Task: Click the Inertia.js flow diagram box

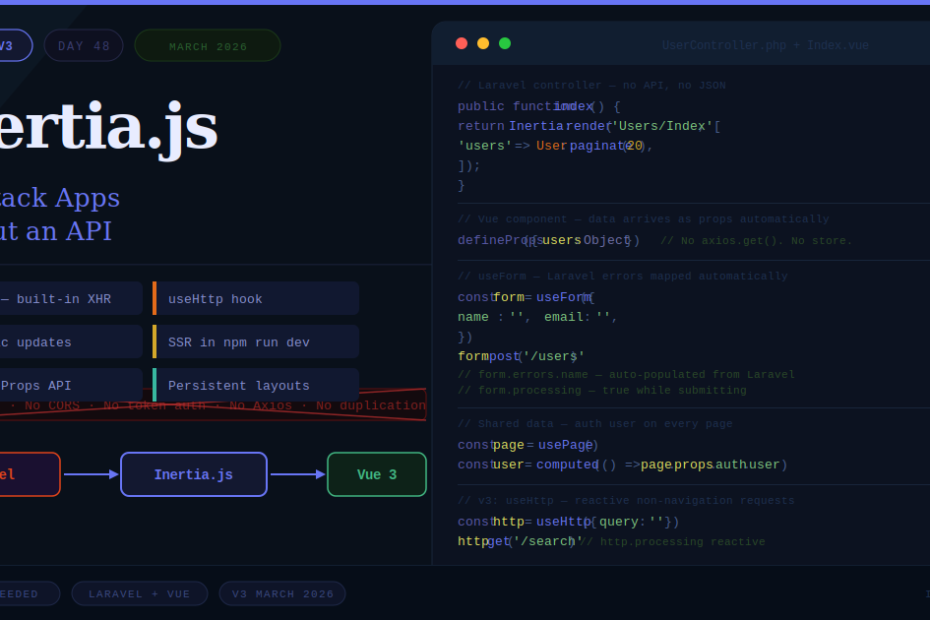Action: point(194,475)
